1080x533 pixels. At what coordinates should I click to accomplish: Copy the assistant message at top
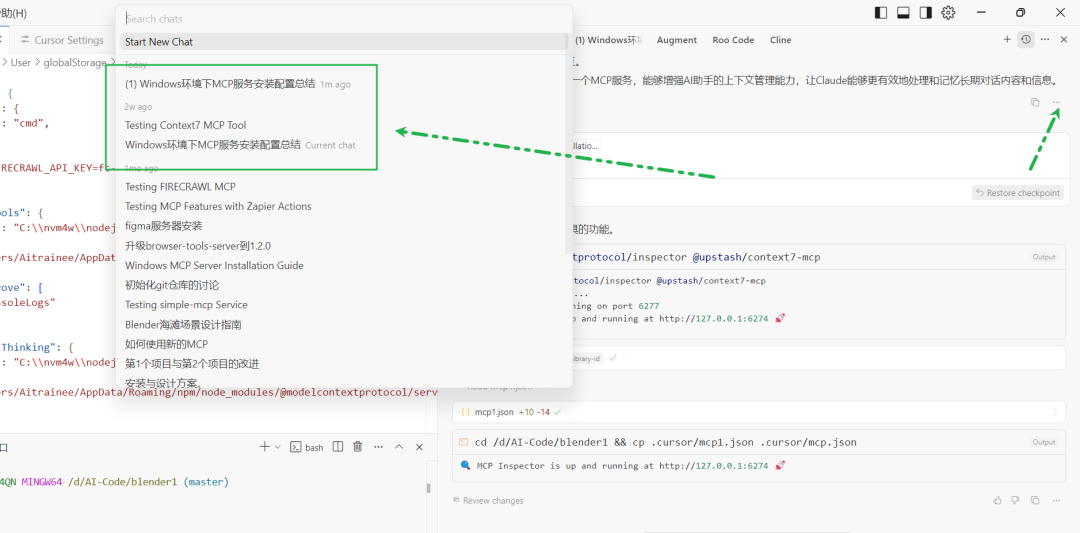coord(1035,103)
